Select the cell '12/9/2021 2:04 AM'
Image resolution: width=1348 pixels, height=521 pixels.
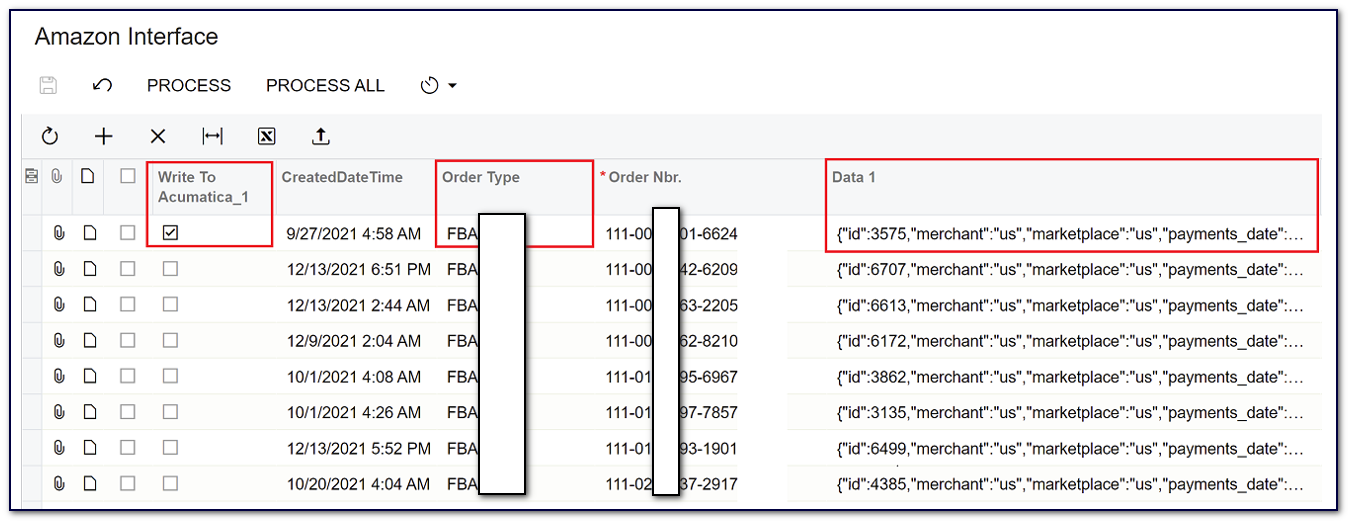(x=354, y=341)
